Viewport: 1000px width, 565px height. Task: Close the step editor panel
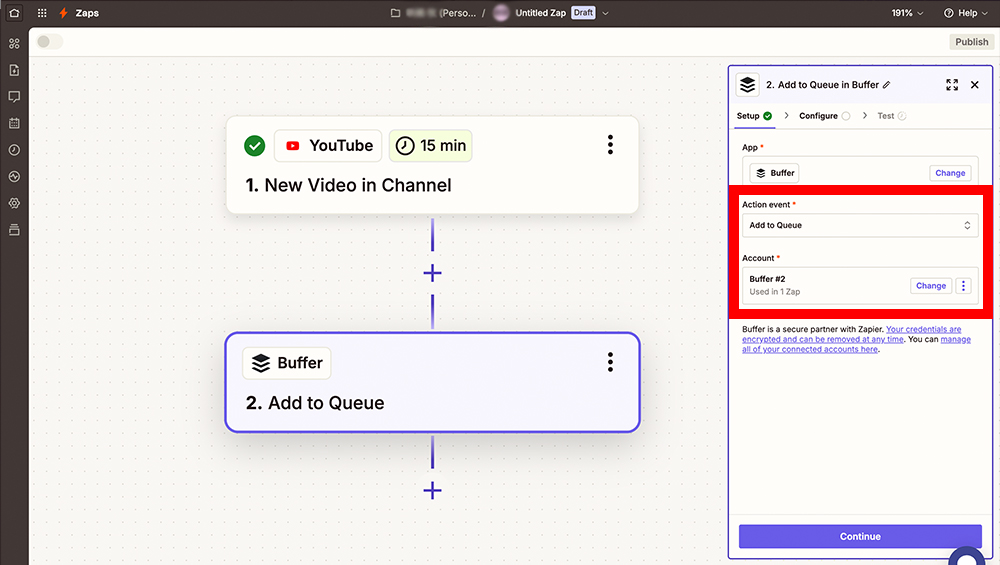pos(974,85)
